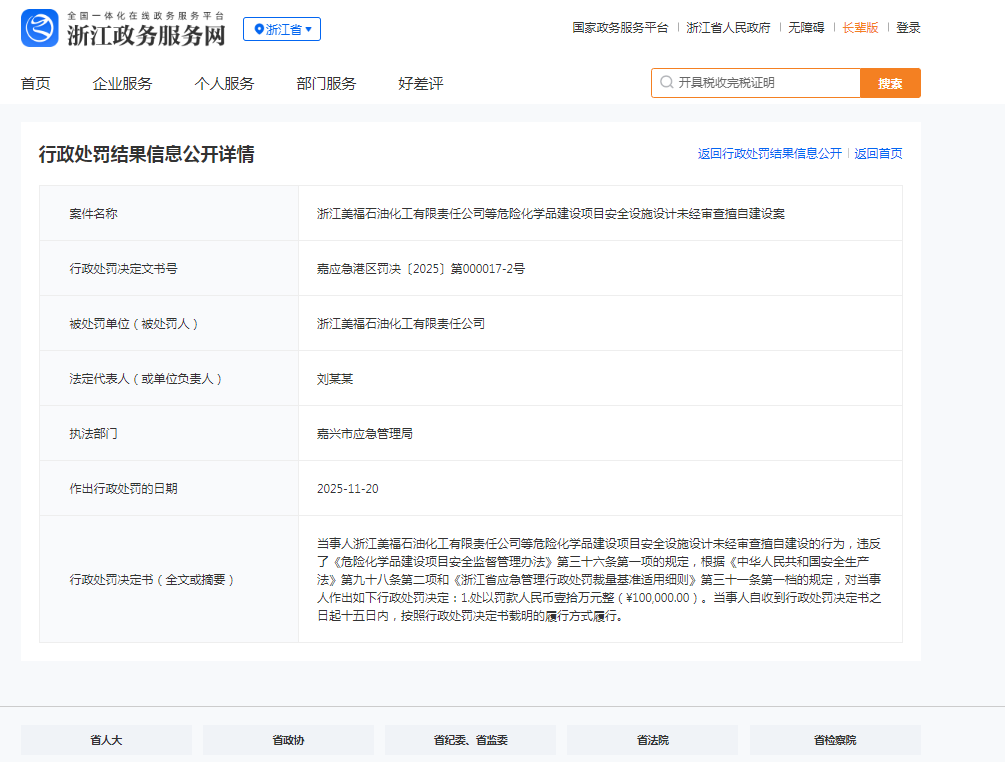
Task: Open the 首页 navigation tab
Action: pyautogui.click(x=36, y=84)
